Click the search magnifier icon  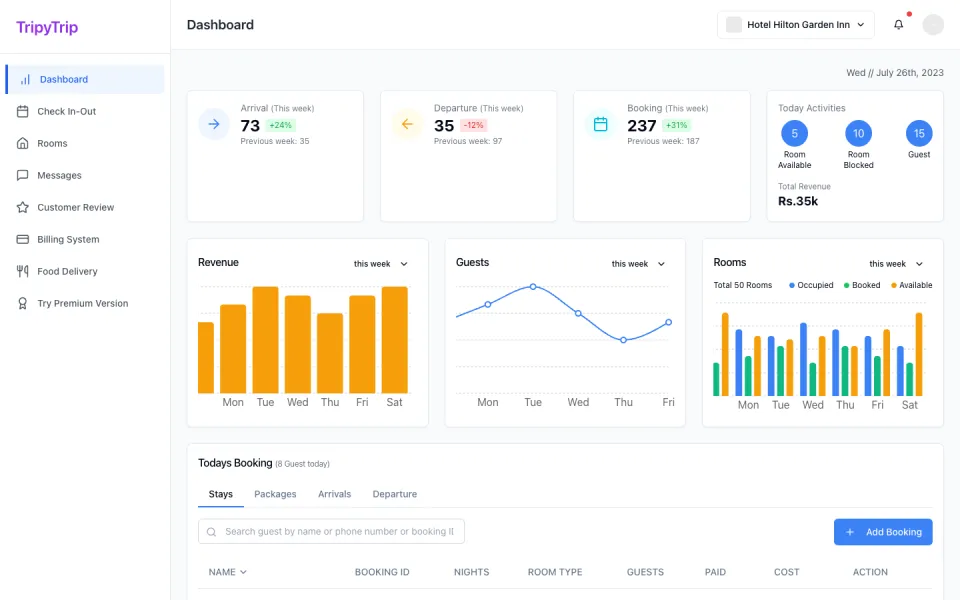pos(211,532)
